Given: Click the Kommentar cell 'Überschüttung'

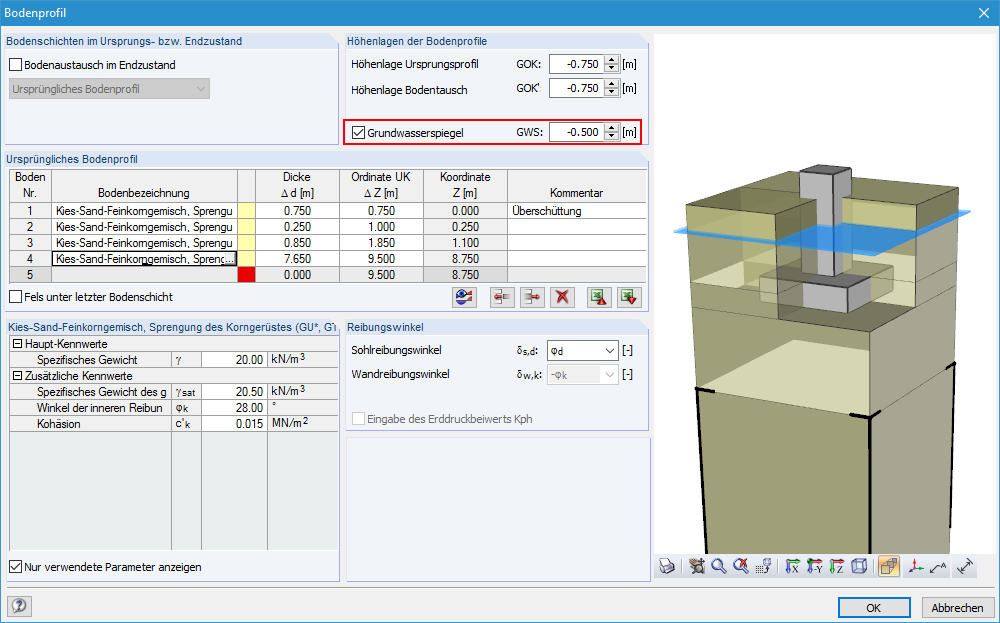Looking at the screenshot, I should (577, 211).
